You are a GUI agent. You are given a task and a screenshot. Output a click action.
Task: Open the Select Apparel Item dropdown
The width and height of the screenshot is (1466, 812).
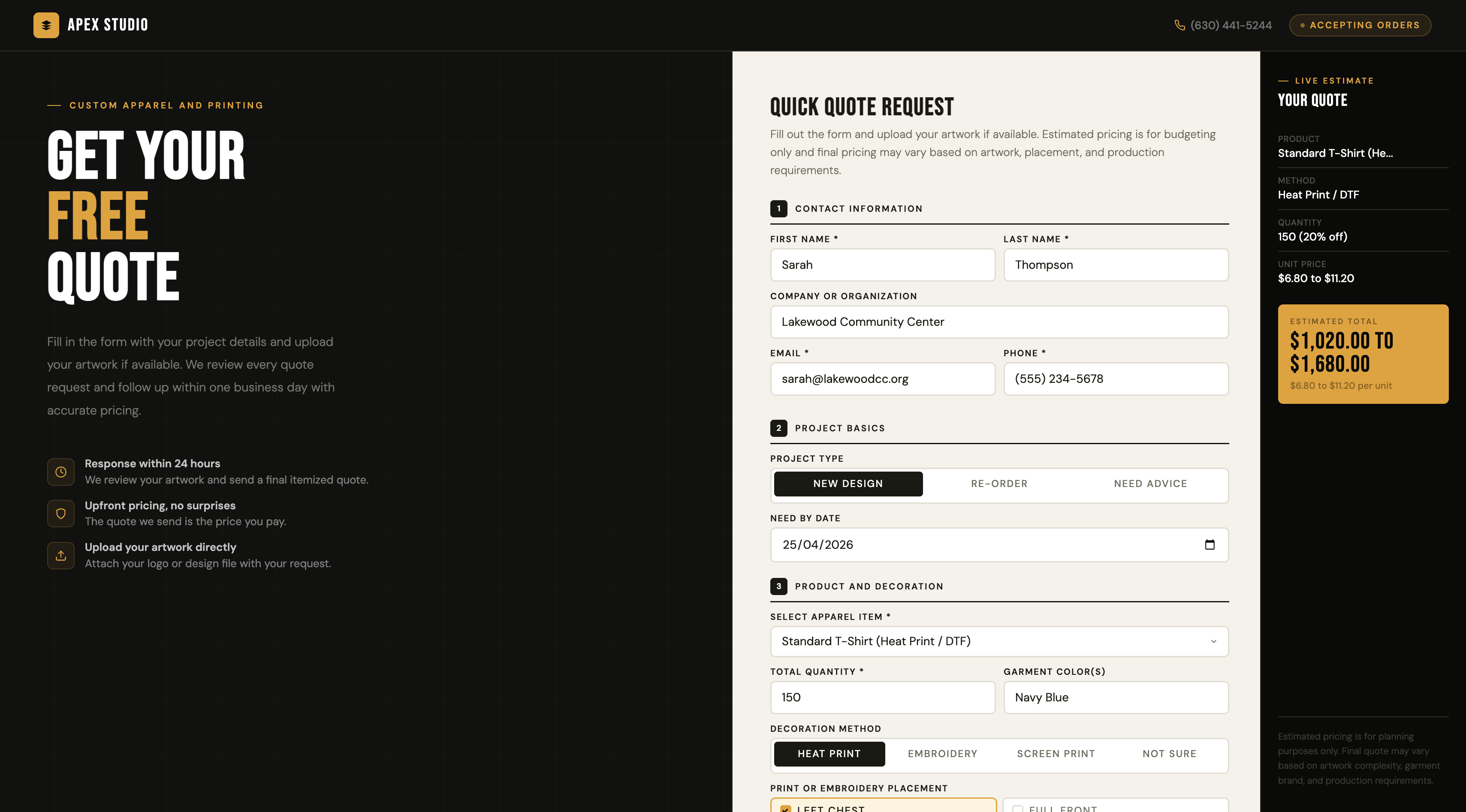990,641
